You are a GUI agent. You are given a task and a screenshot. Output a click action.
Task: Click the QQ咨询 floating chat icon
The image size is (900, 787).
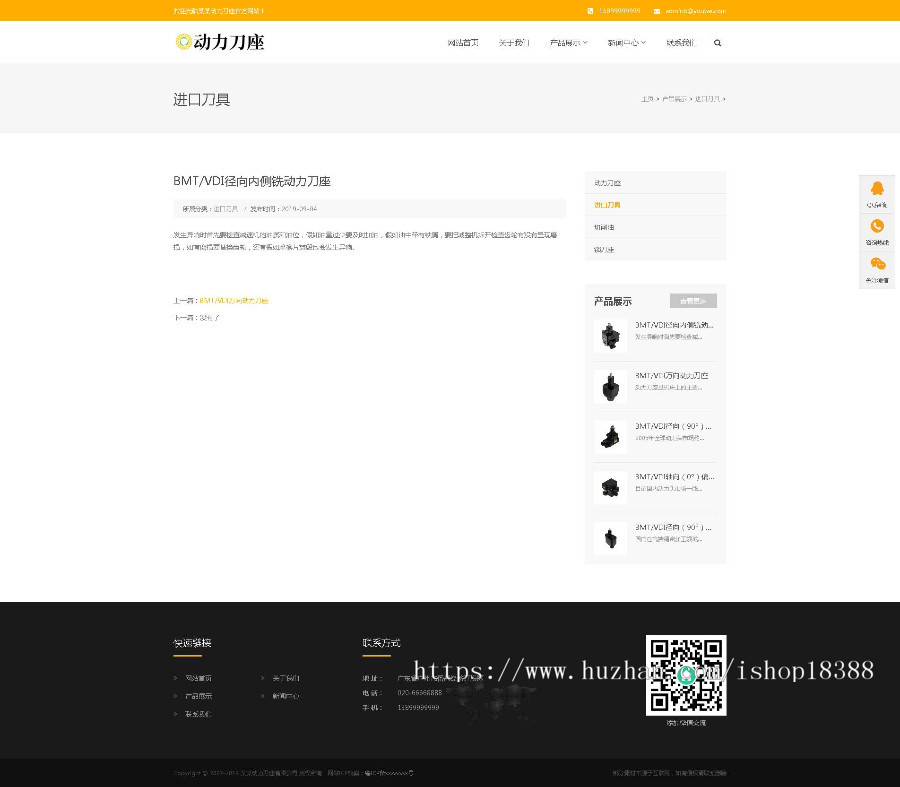pos(877,188)
